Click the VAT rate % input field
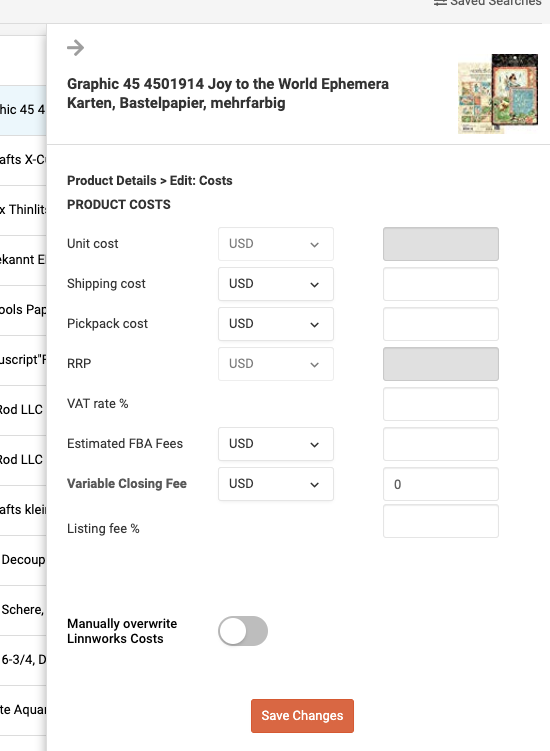550x751 pixels. pos(441,404)
